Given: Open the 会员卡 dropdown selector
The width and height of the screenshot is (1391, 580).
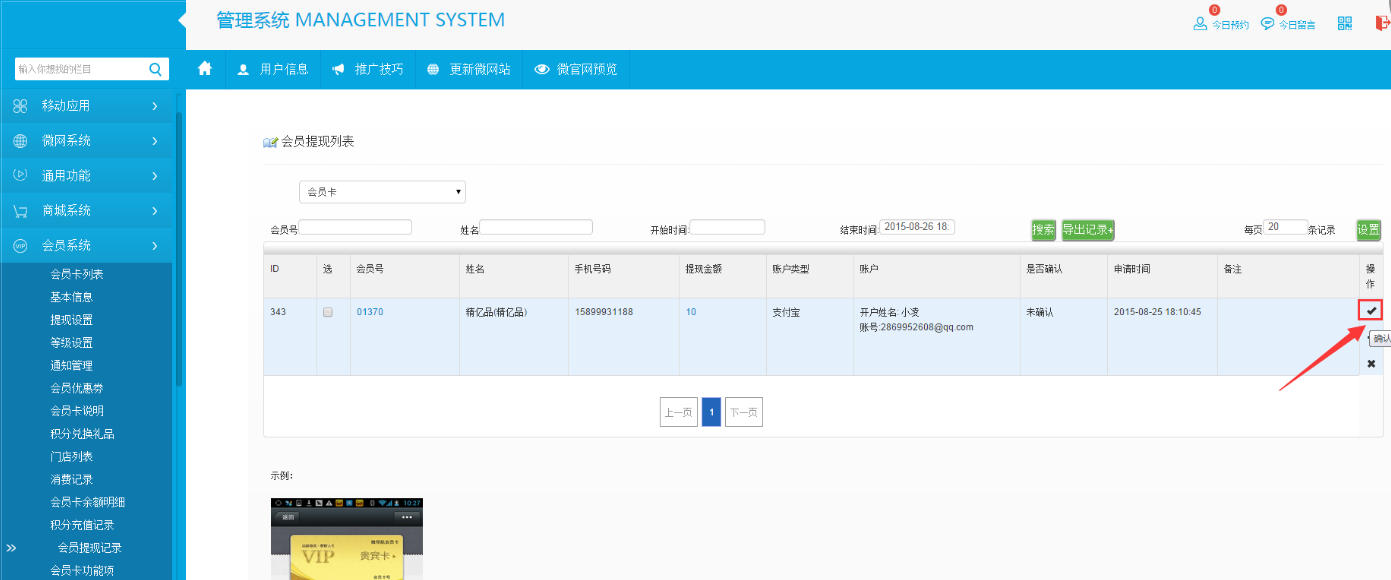Looking at the screenshot, I should tap(382, 192).
